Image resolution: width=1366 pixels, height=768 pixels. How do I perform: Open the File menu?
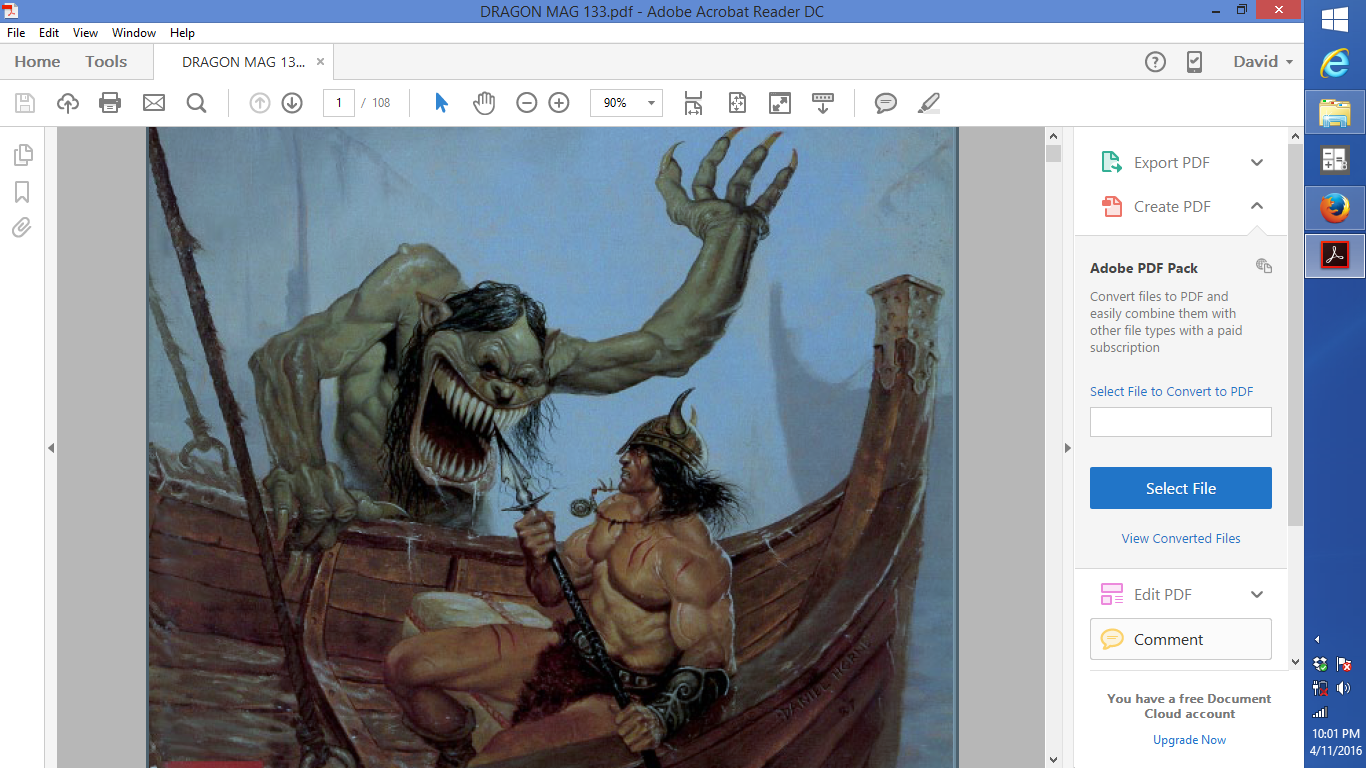16,33
